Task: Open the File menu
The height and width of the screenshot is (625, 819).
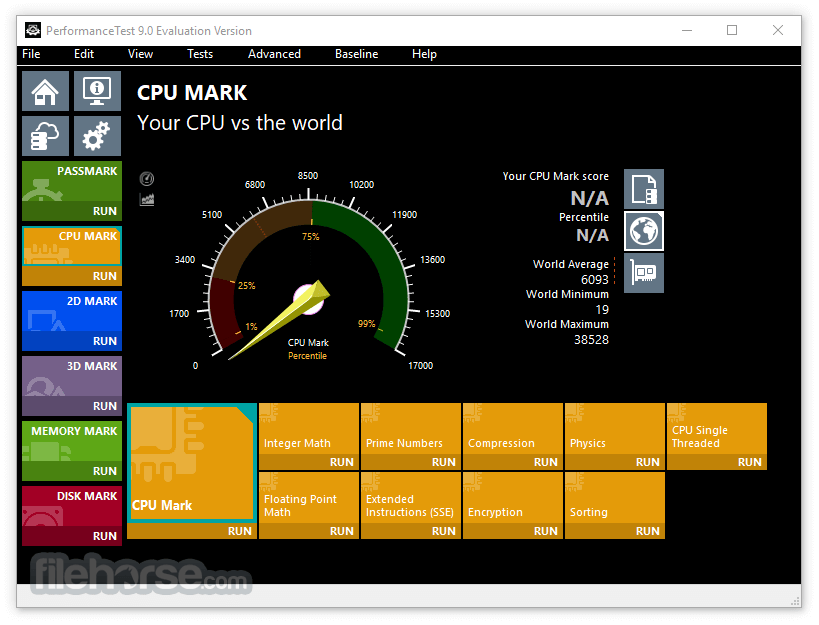Action: [31, 54]
